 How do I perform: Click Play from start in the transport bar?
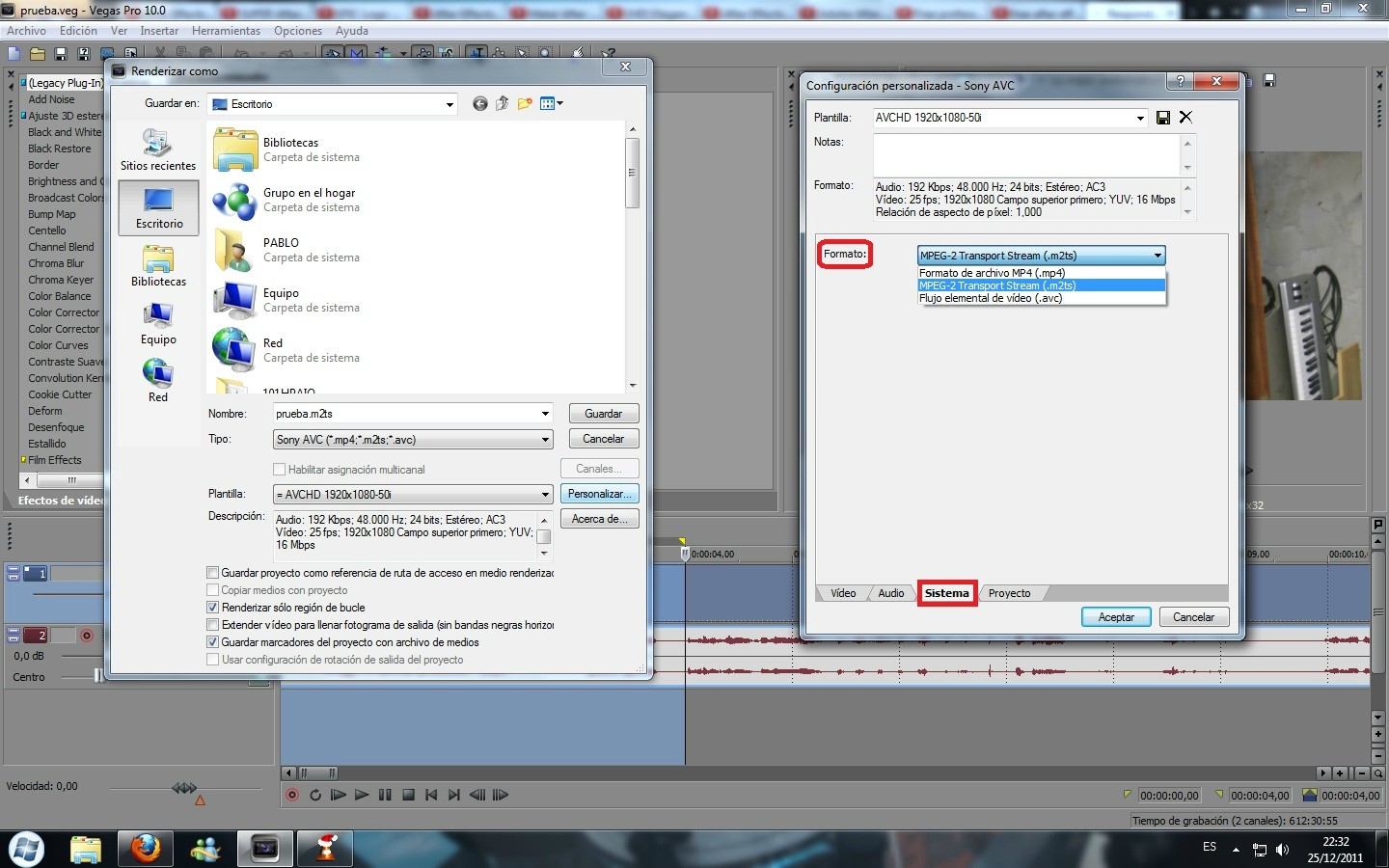pyautogui.click(x=339, y=795)
